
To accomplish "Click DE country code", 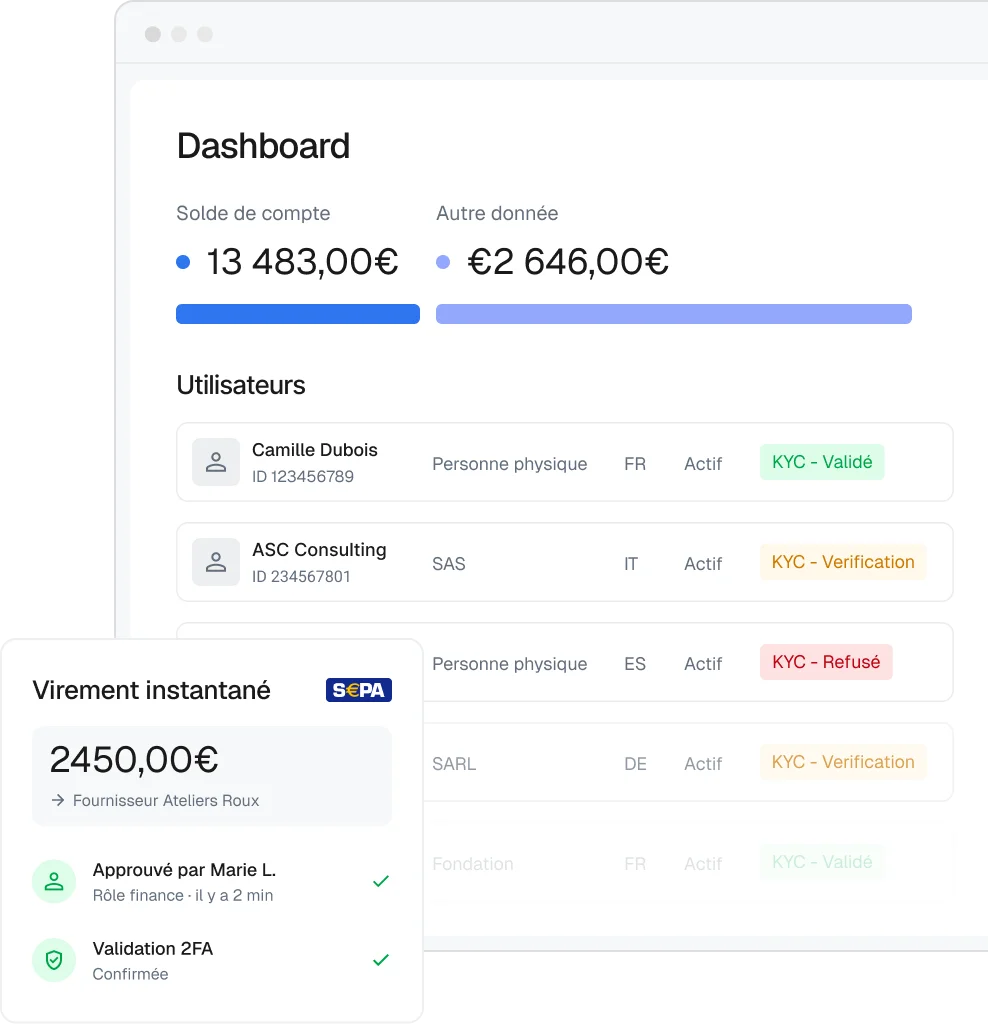I will coord(635,763).
